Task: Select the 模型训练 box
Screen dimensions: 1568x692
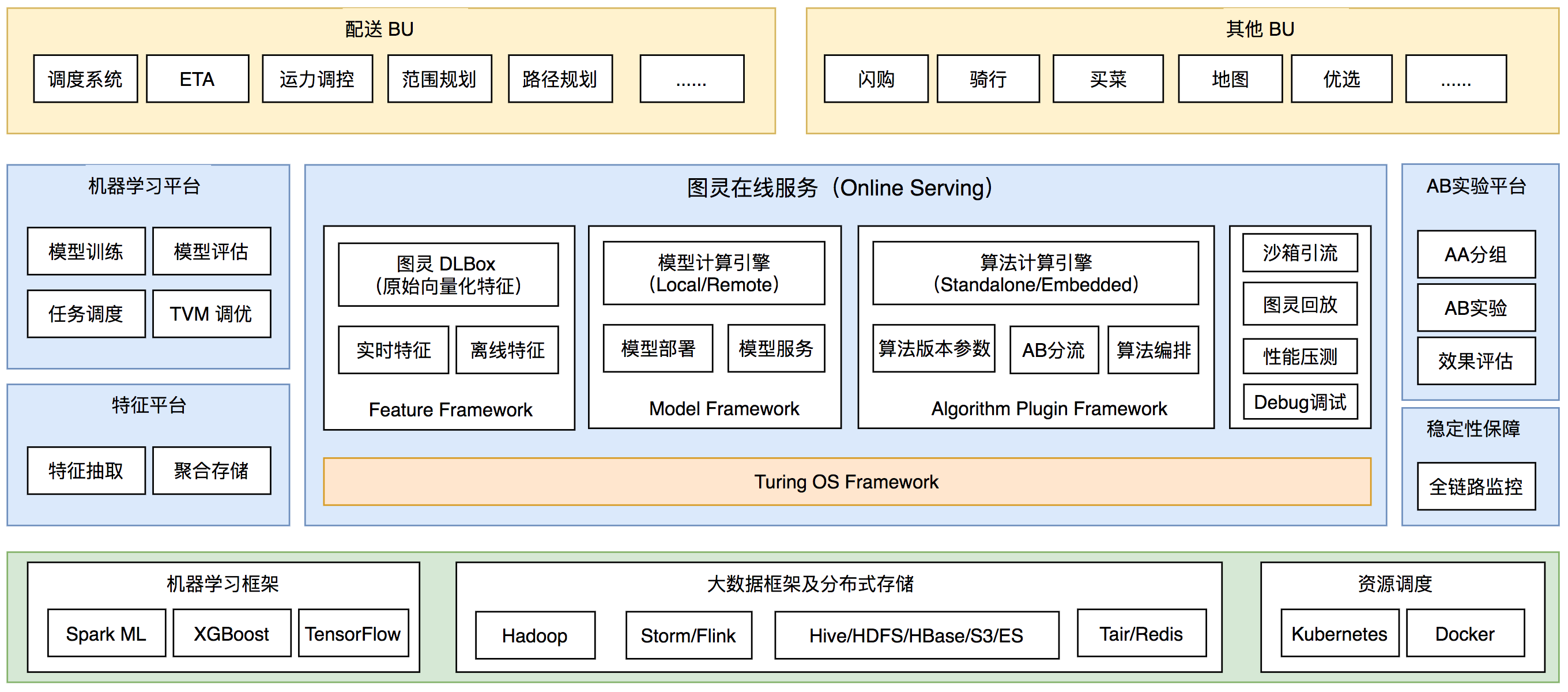Action: coord(86,251)
